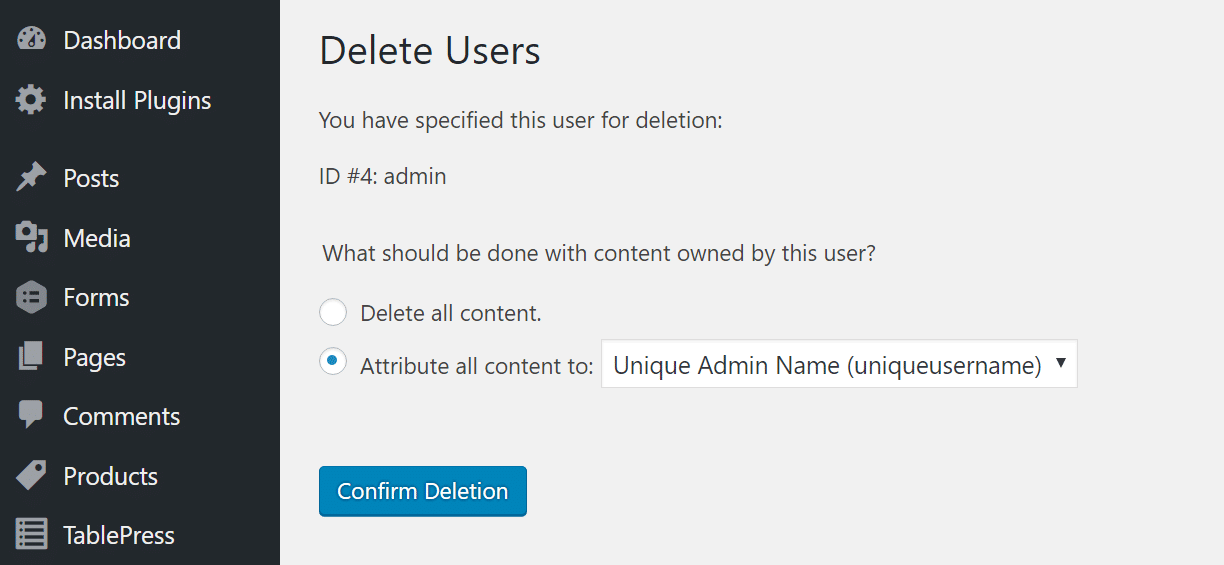
Task: Click the Media camera-music icon
Action: click(x=32, y=238)
